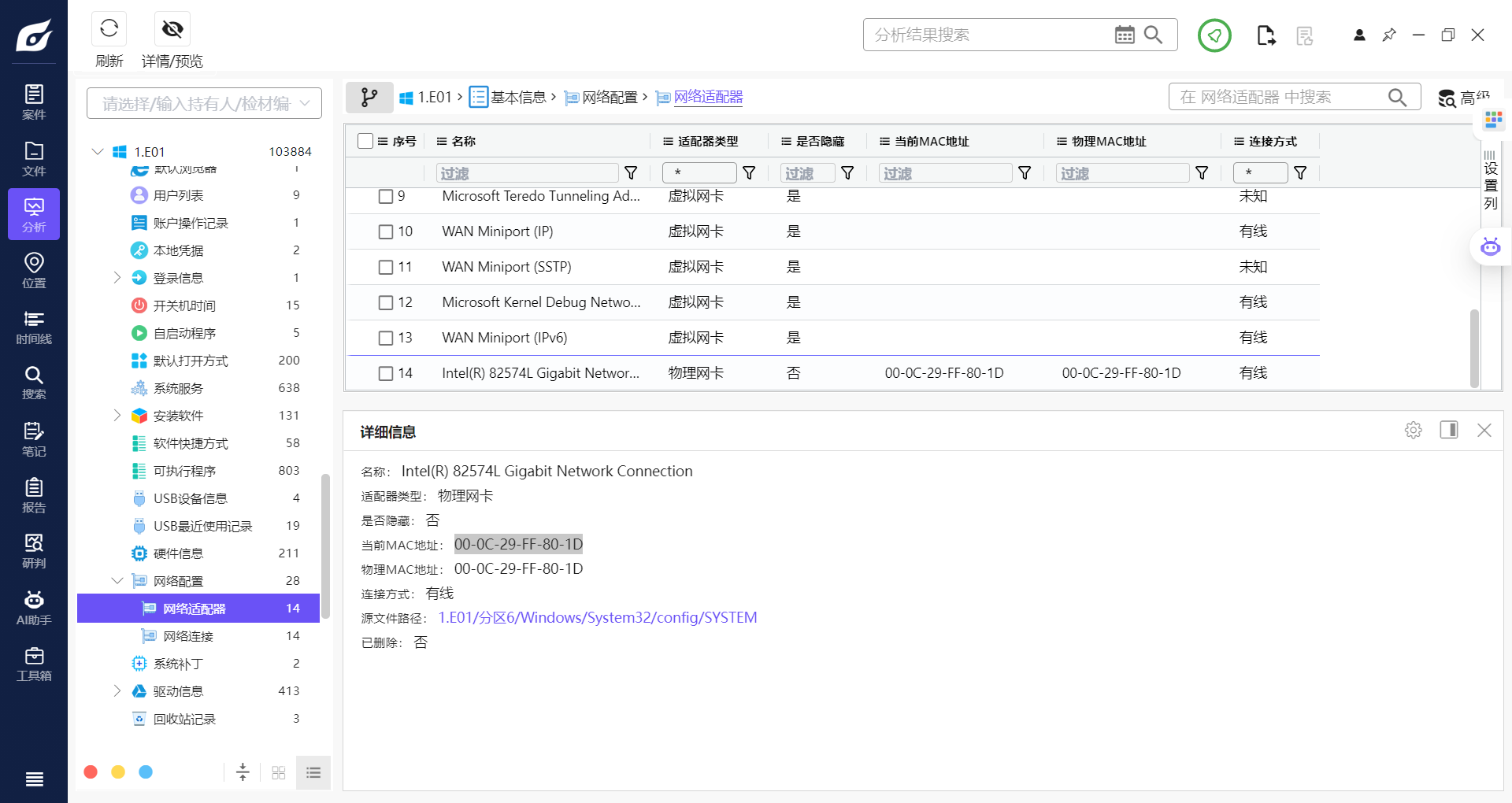
Task: Open the 名称 column filter funnel
Action: point(631,172)
